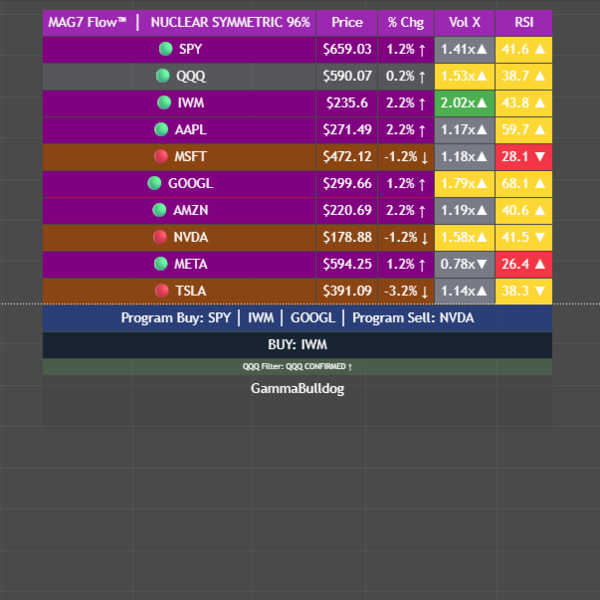Click the $590.07 price cell
The width and height of the screenshot is (600, 600).
(x=347, y=76)
